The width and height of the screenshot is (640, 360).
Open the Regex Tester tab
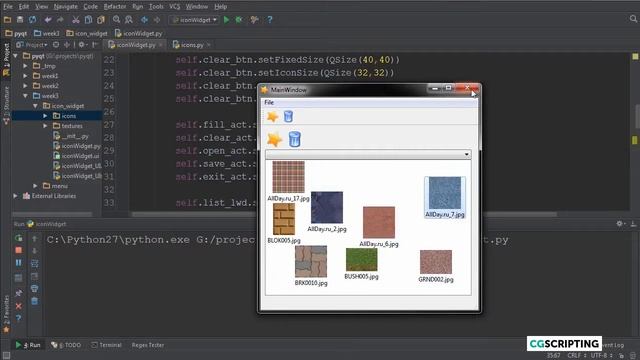tap(147, 345)
